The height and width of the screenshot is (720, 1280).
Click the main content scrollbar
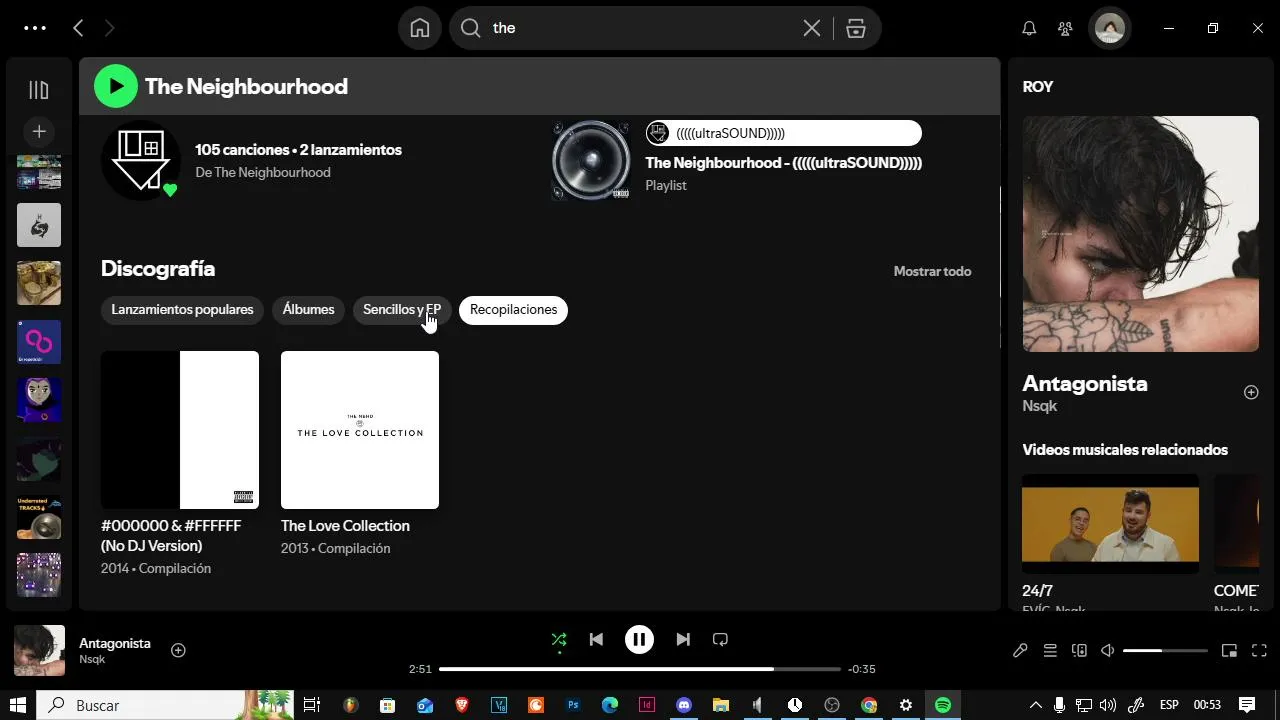point(1000,267)
